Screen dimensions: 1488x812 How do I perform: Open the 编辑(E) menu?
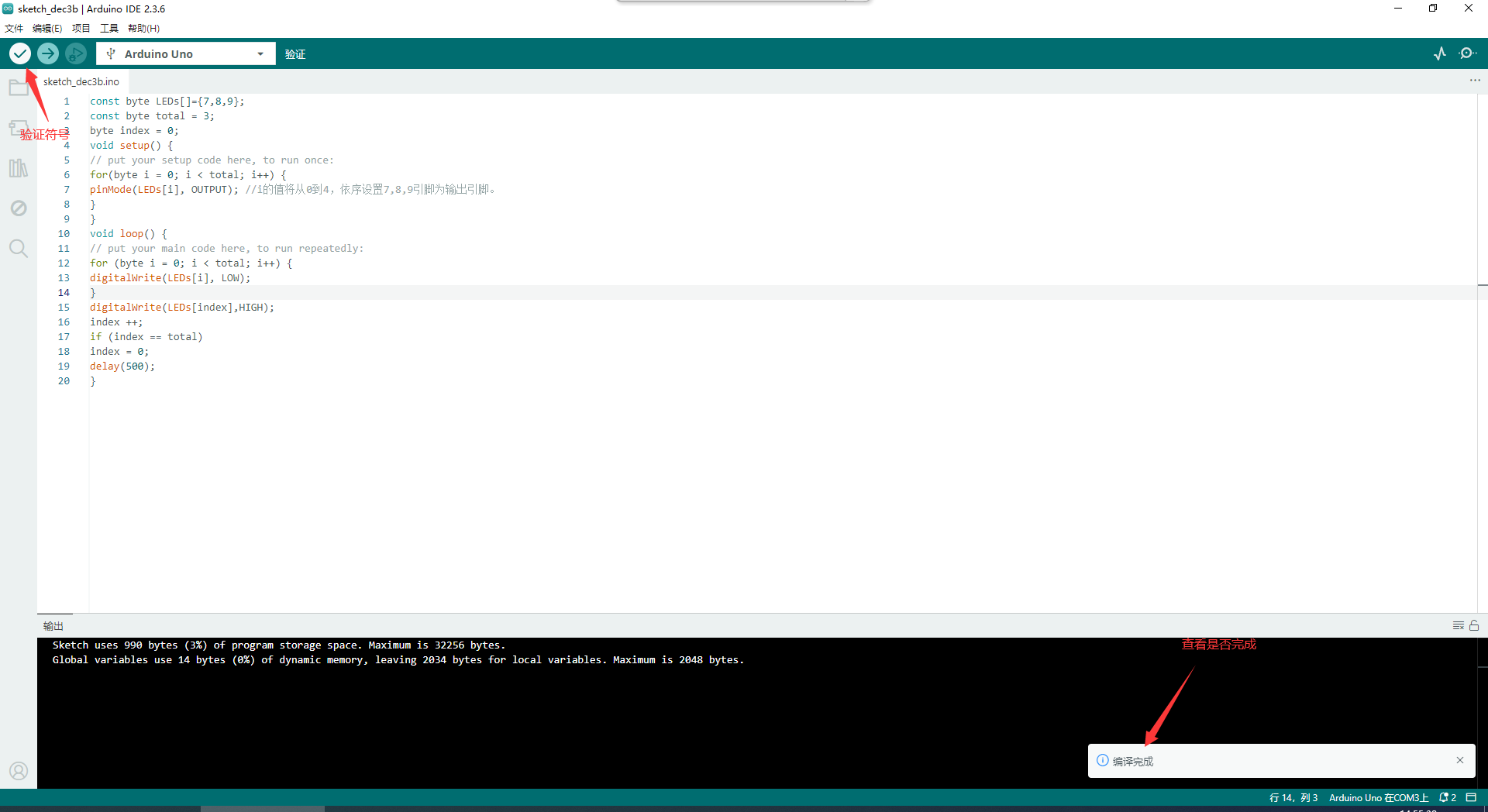[x=47, y=29]
